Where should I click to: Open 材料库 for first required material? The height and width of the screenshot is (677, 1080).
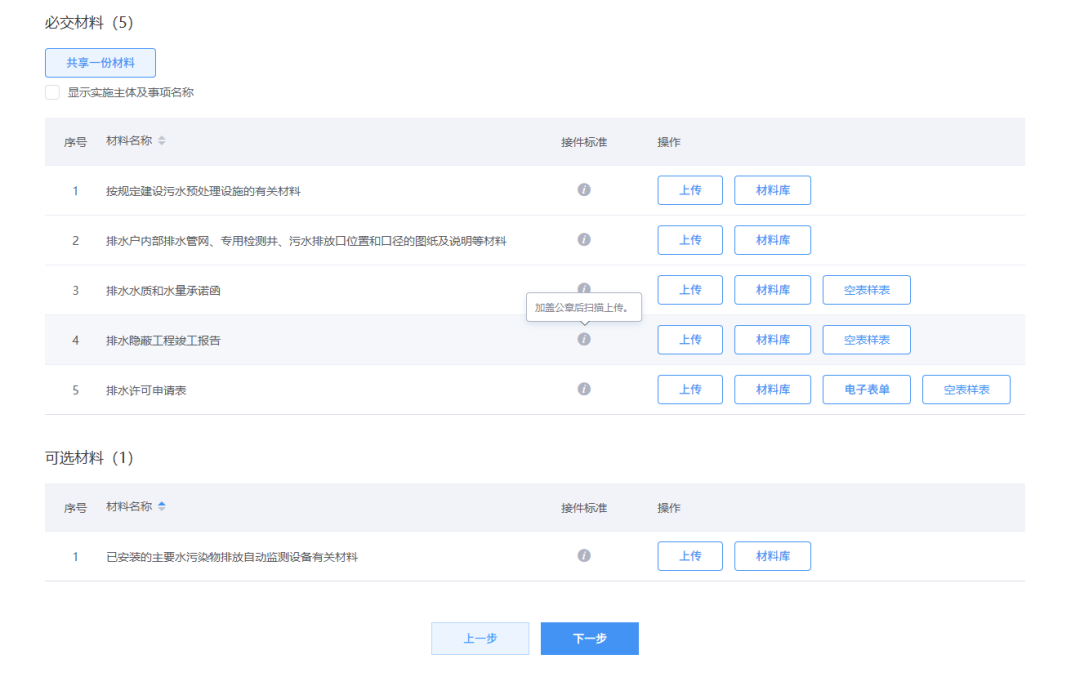tap(772, 190)
